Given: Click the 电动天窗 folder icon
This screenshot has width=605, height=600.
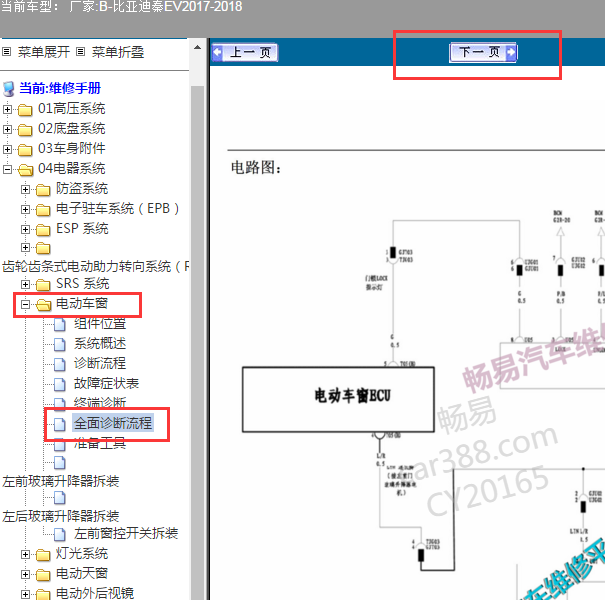Looking at the screenshot, I should tap(43, 575).
